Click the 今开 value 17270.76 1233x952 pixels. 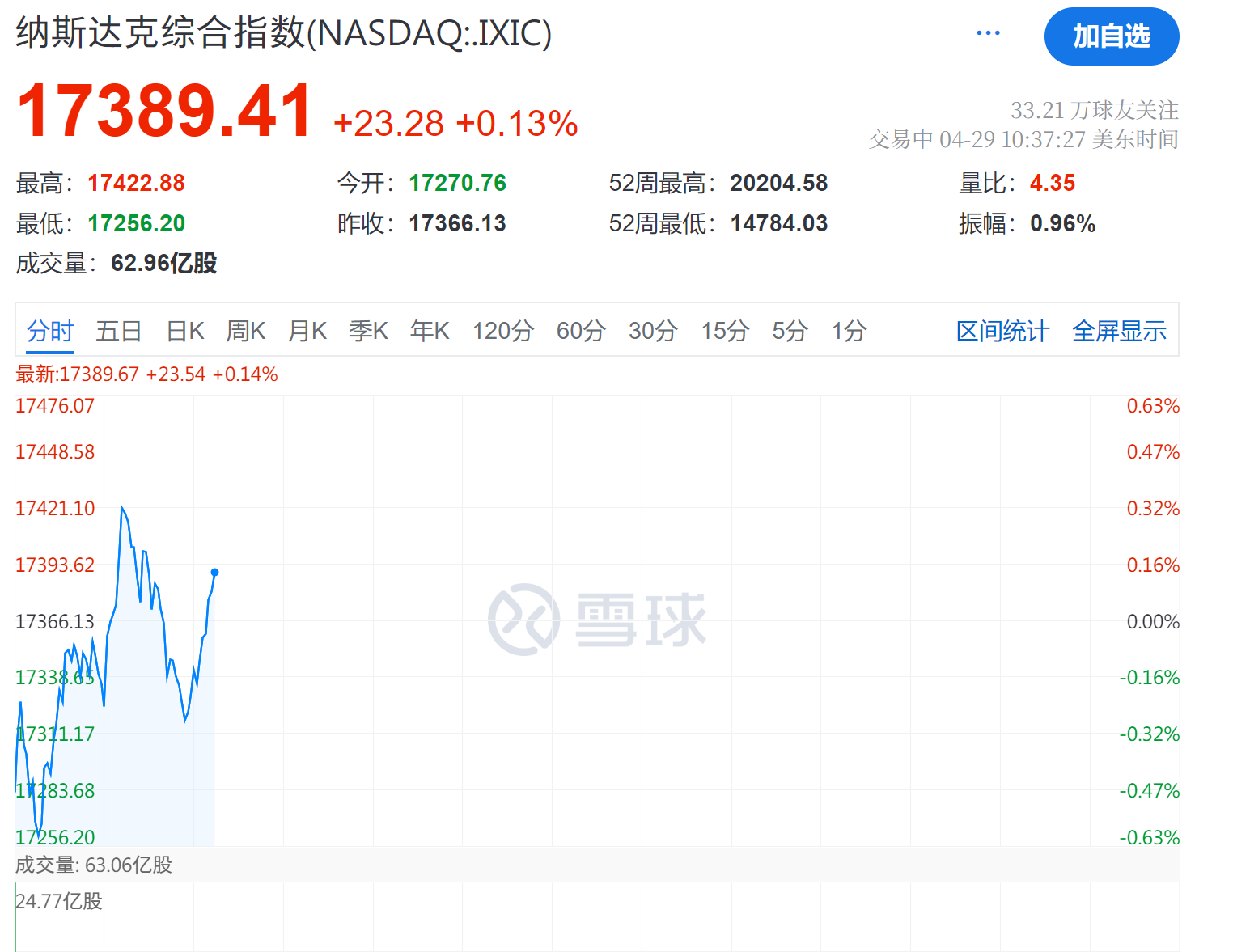[x=457, y=184]
